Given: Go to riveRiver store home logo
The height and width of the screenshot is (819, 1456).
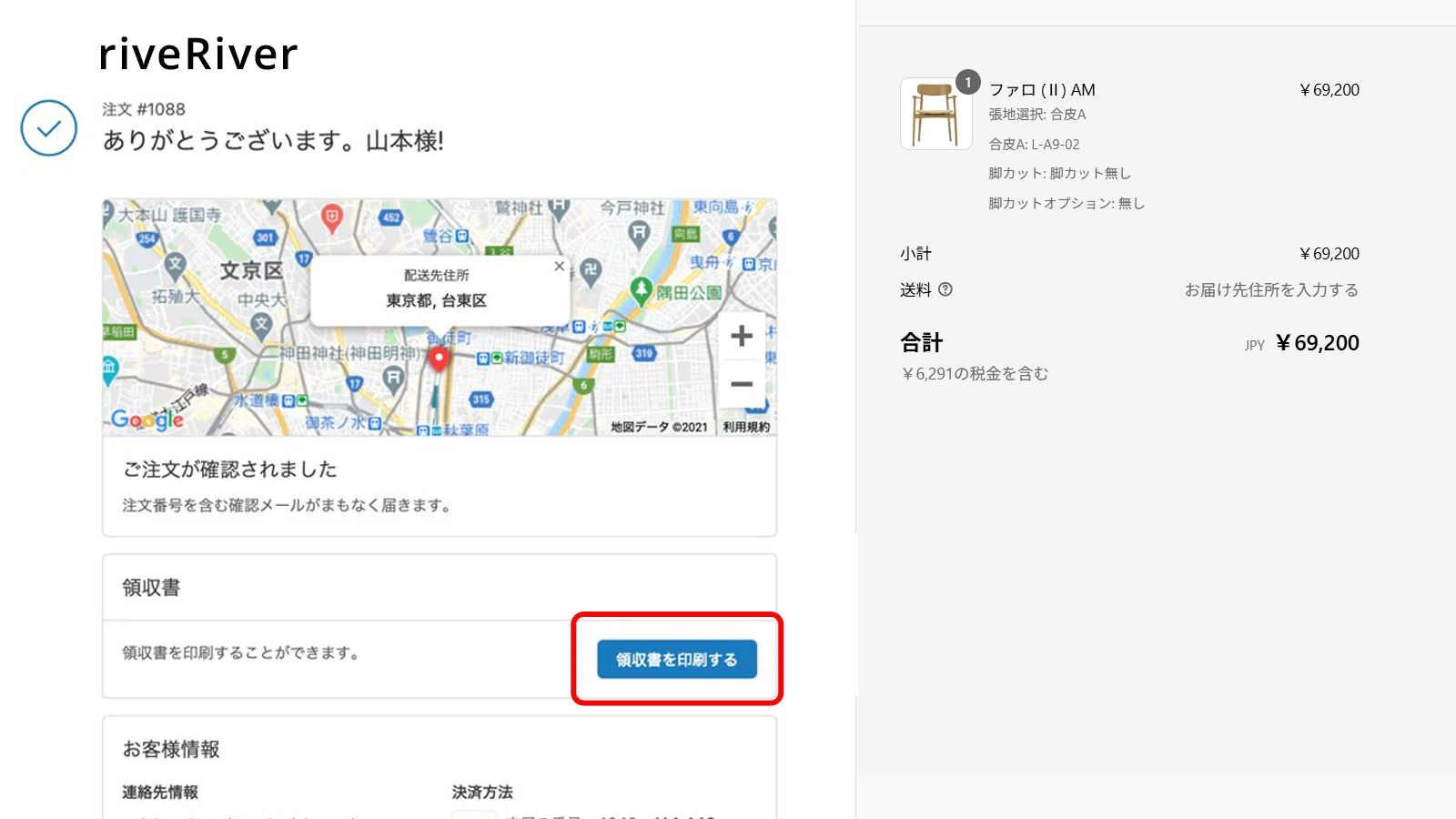Looking at the screenshot, I should point(198,55).
